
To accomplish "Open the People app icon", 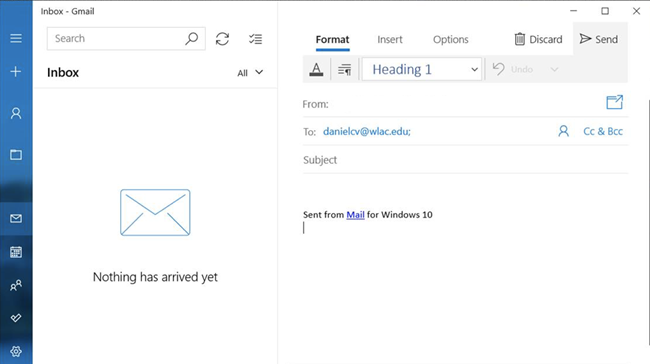I will pos(16,285).
